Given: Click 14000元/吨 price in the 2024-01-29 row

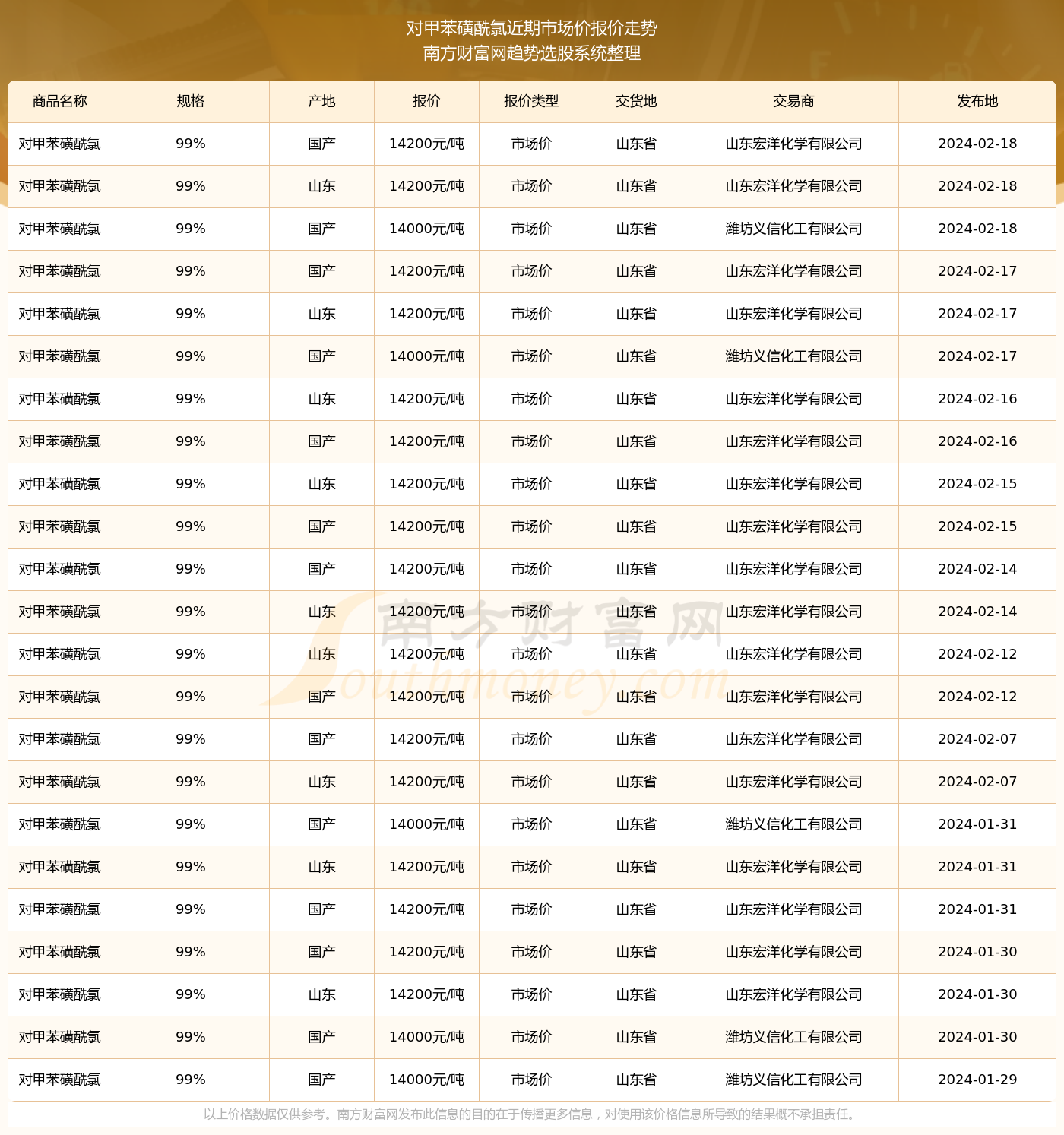Looking at the screenshot, I should [x=426, y=1080].
